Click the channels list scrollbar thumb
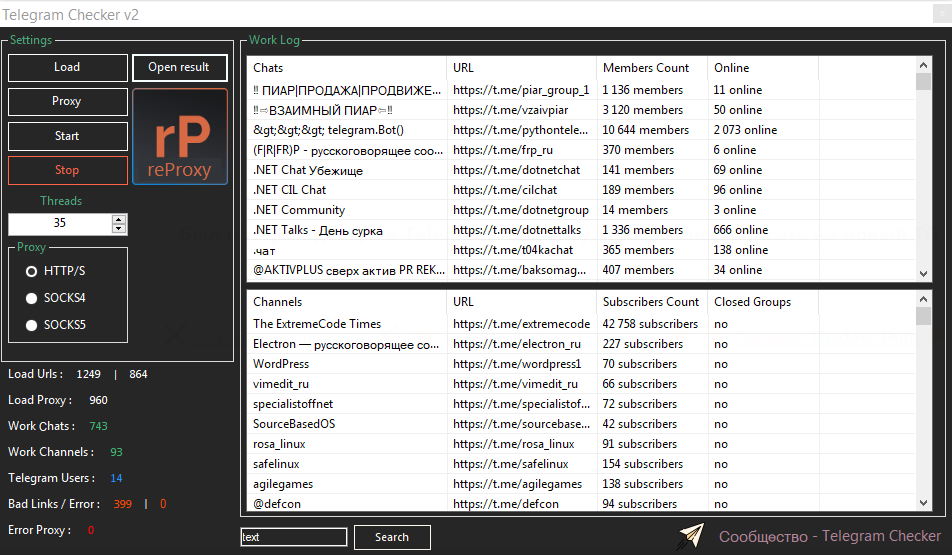The image size is (952, 555). 923,316
